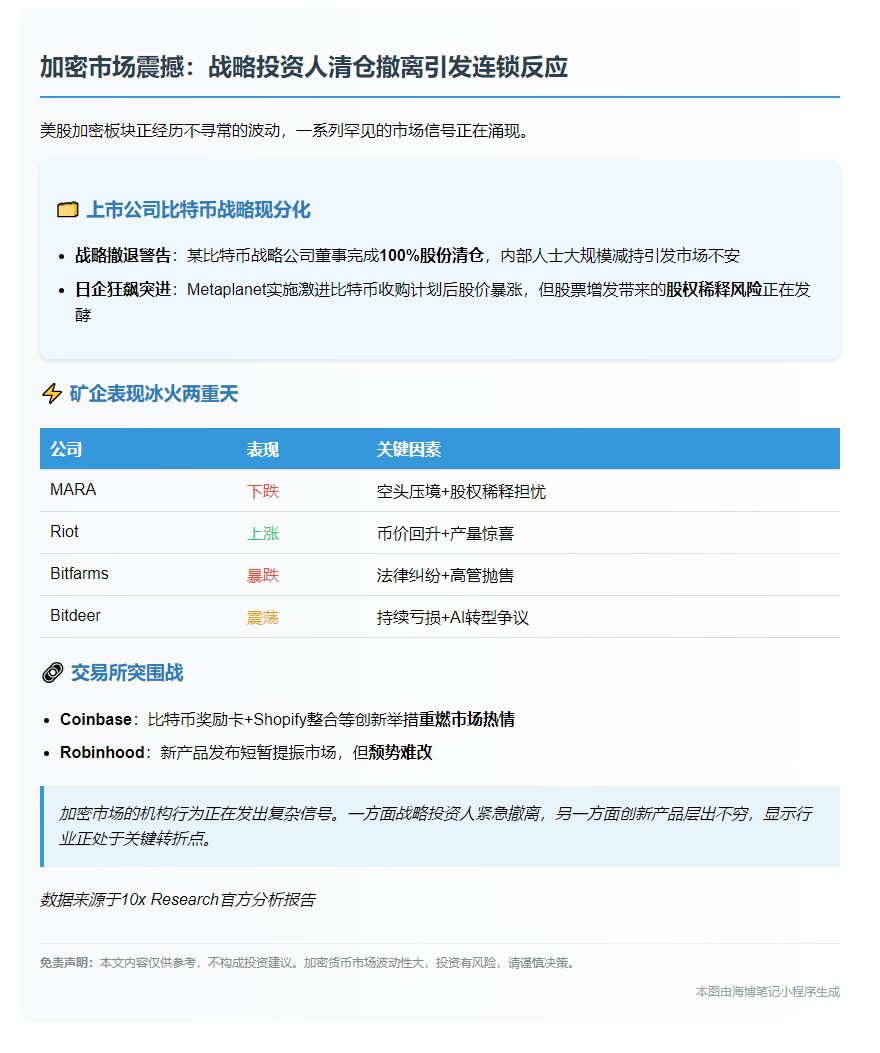Click the 免责声明 disclaimer label
Image resolution: width=880 pixels, height=1053 pixels.
tap(67, 963)
